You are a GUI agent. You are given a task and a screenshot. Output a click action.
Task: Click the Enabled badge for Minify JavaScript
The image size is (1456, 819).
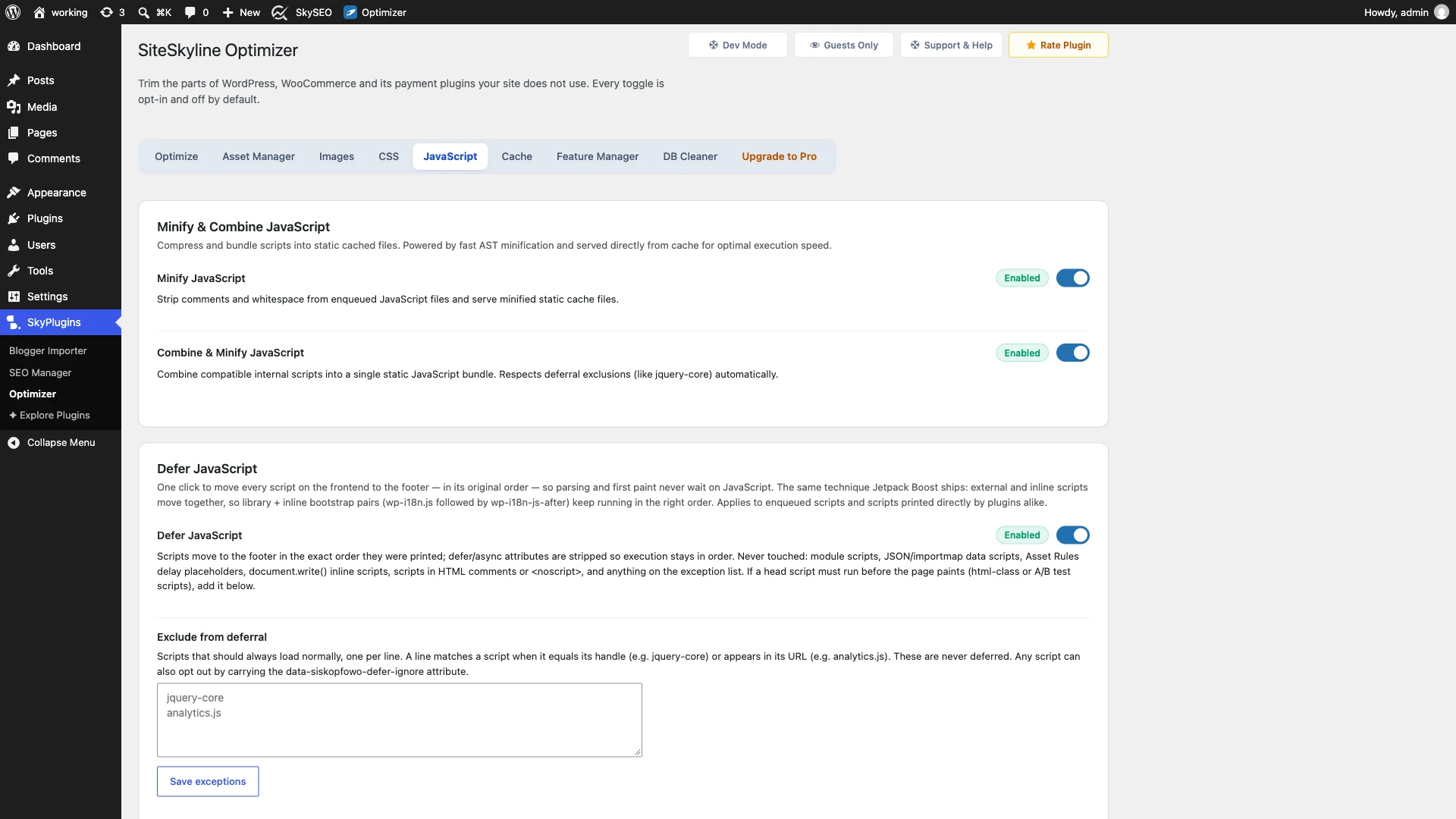point(1022,278)
